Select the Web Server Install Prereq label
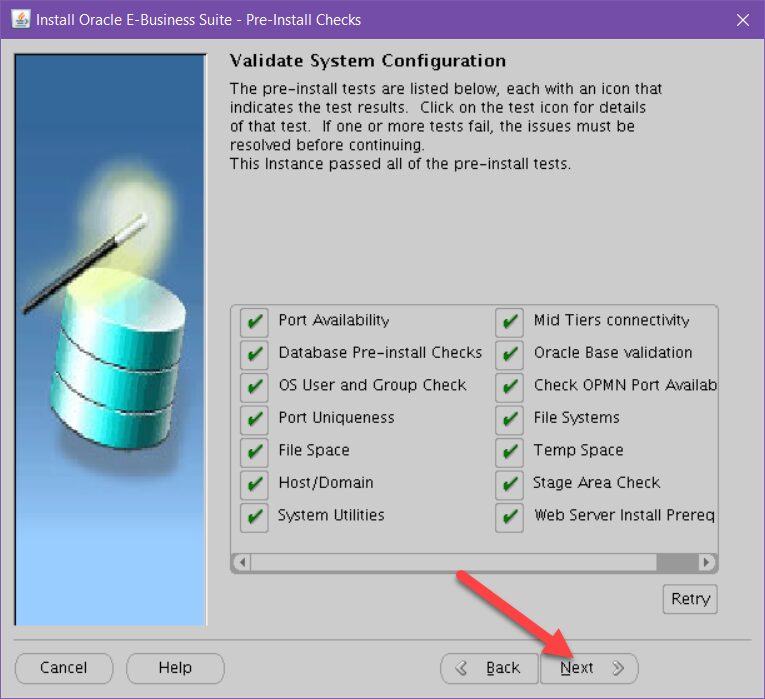The height and width of the screenshot is (699, 765). coord(624,516)
